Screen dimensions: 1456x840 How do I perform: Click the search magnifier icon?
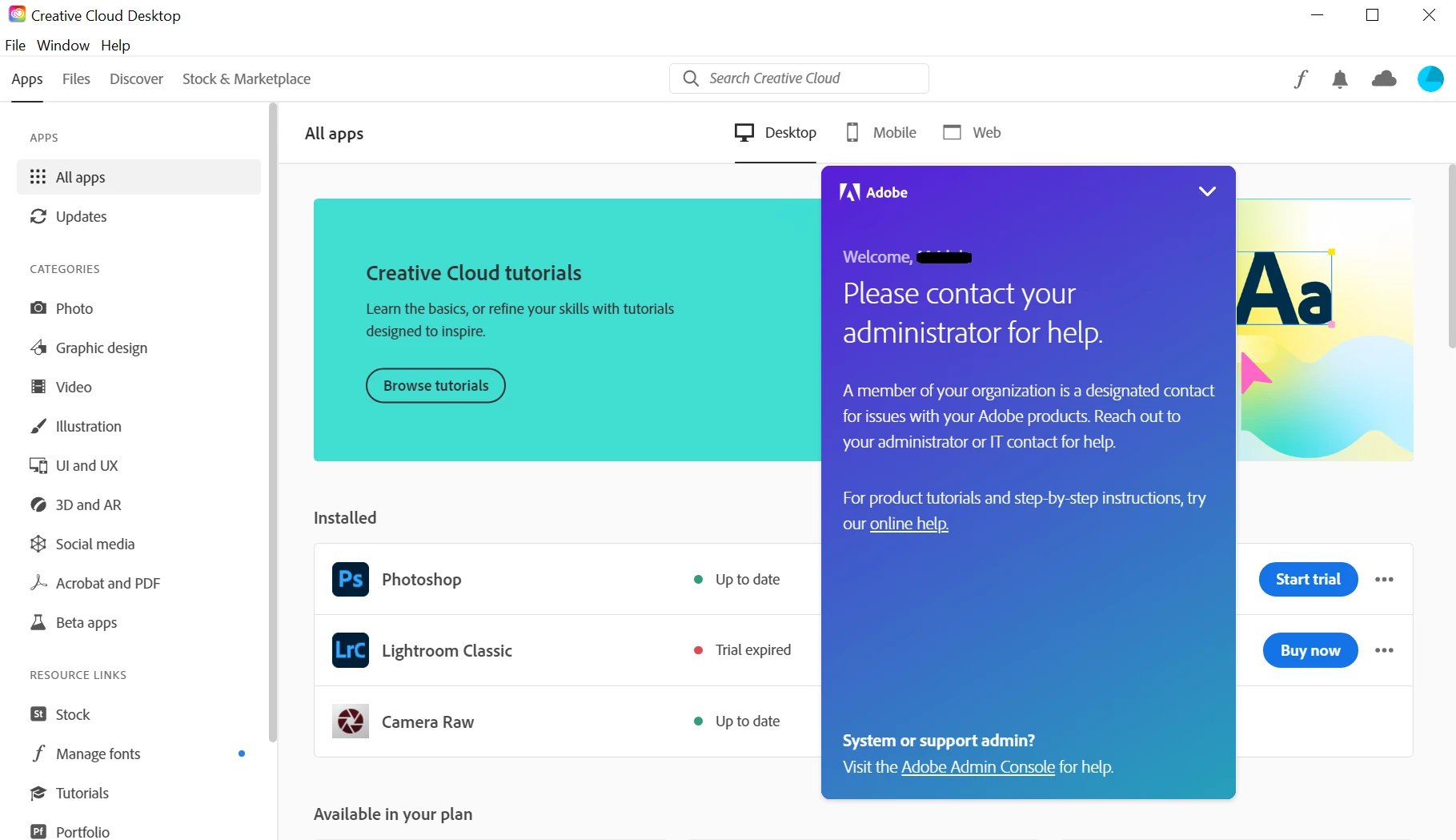pos(691,78)
